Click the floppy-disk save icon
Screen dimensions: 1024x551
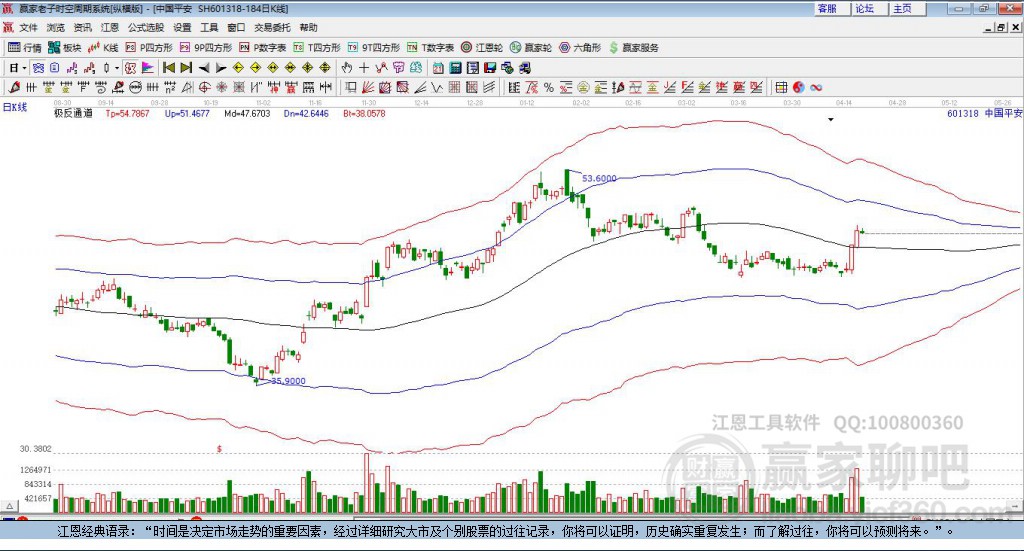[490, 68]
